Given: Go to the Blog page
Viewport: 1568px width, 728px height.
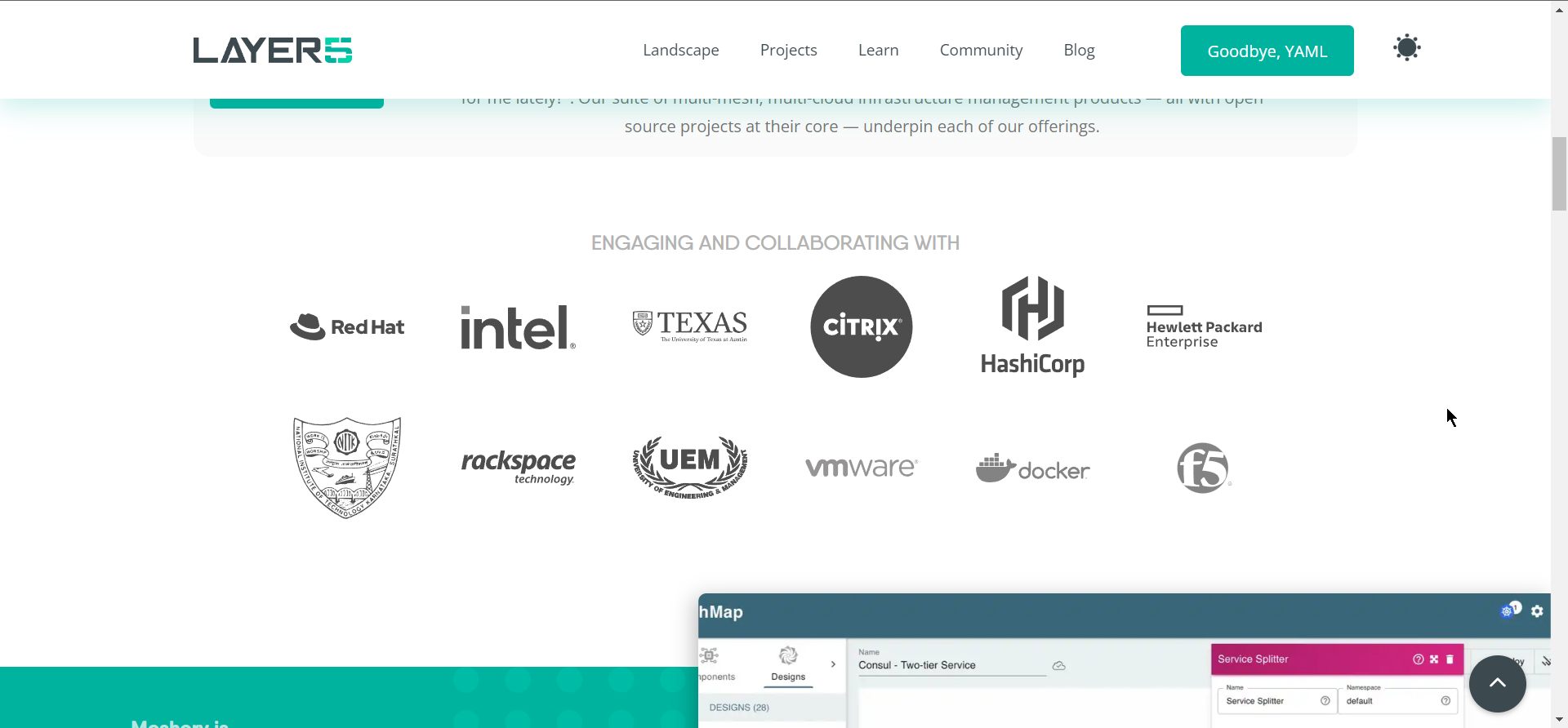Looking at the screenshot, I should [1079, 51].
